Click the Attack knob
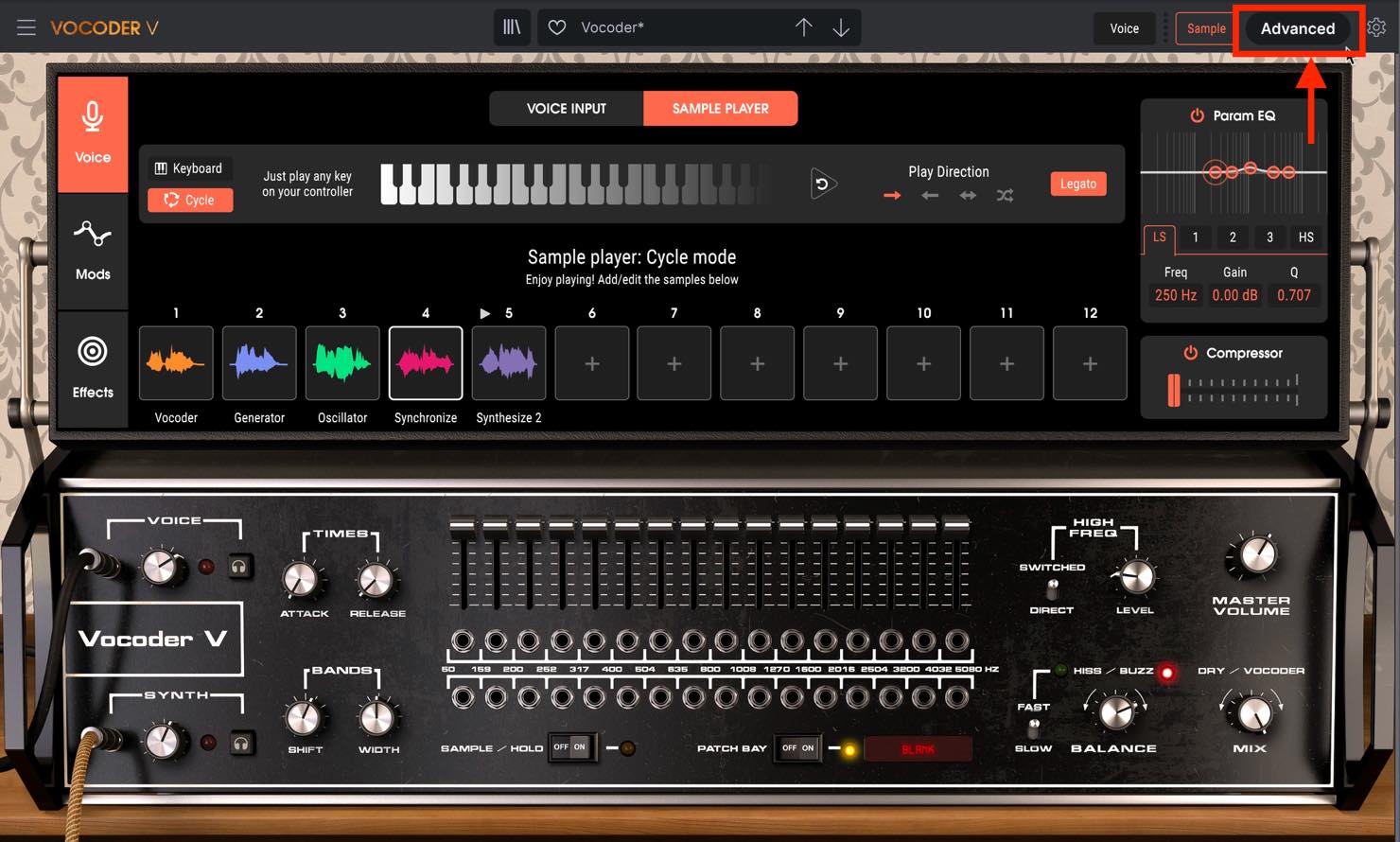Screen dimensions: 1400x842 pyautogui.click(x=301, y=580)
